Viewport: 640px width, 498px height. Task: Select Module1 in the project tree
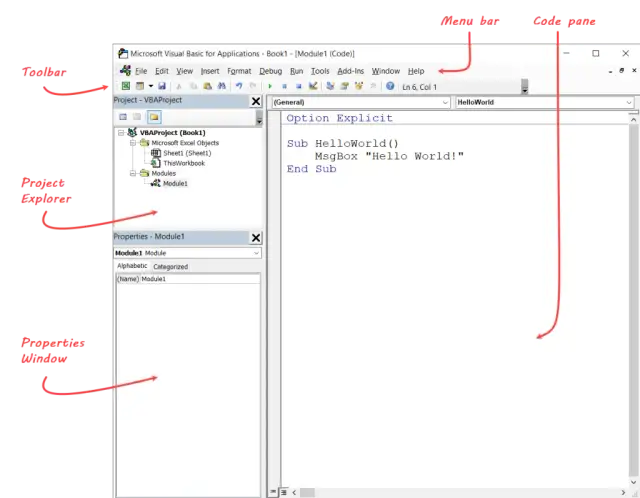175,184
